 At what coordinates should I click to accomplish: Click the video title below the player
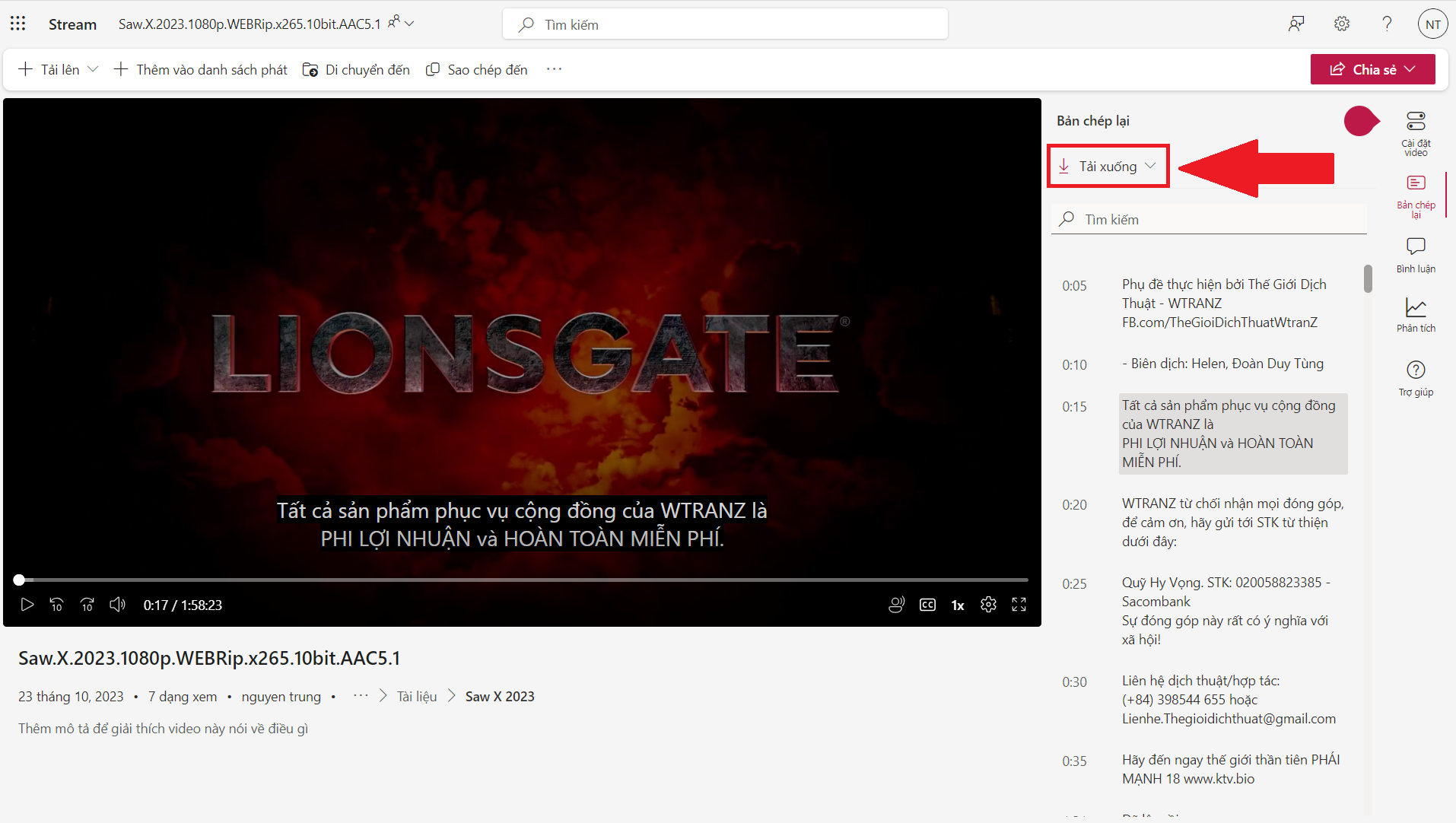(209, 658)
